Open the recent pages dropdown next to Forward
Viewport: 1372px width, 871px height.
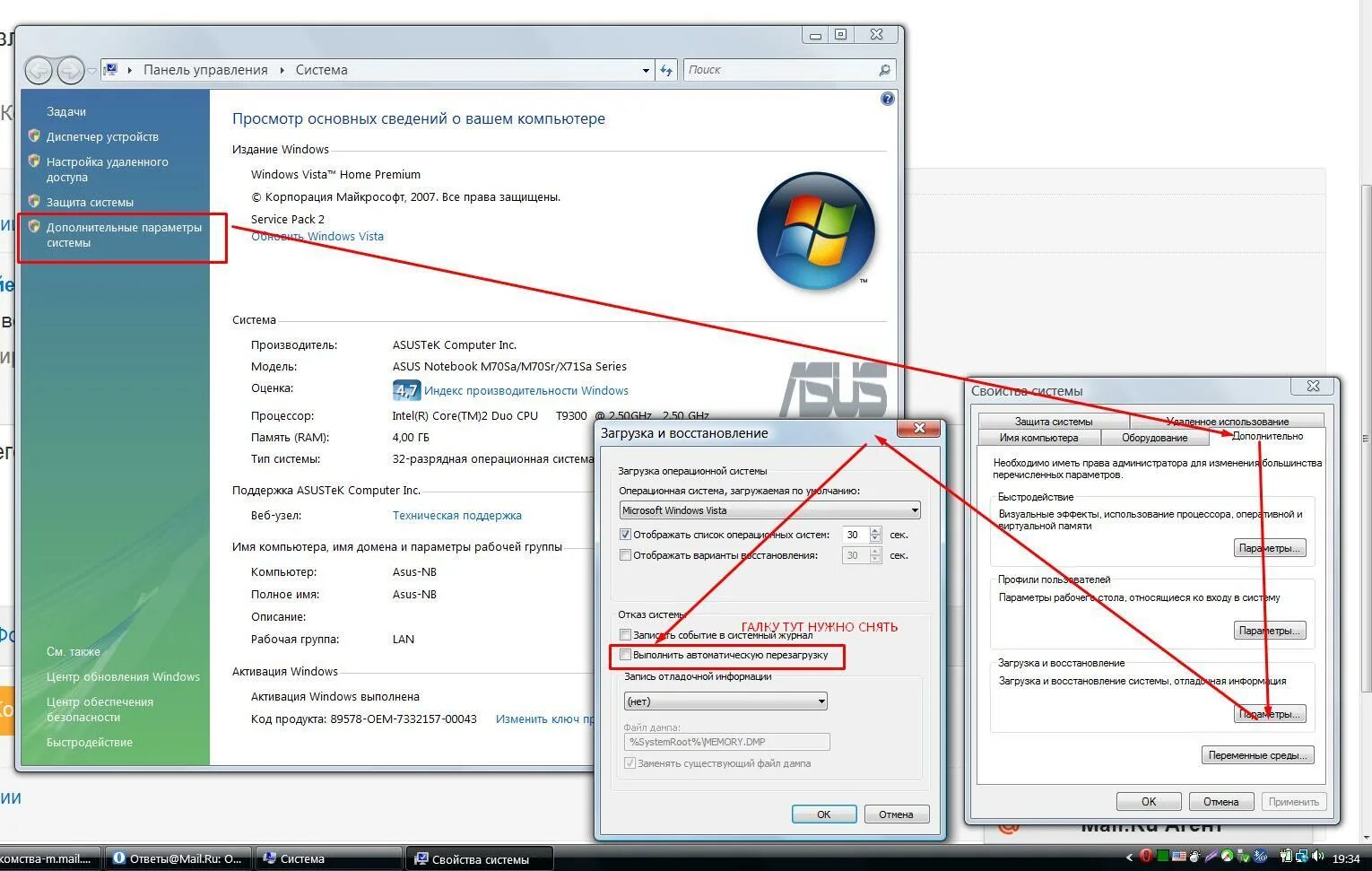[x=91, y=70]
